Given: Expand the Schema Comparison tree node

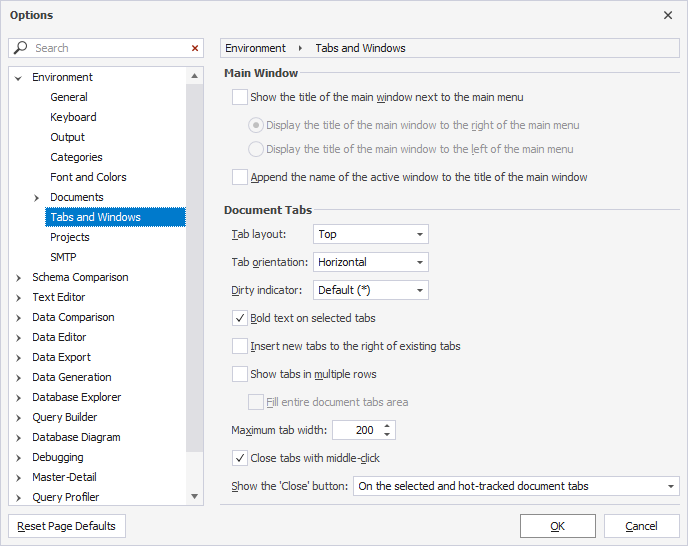Looking at the screenshot, I should [19, 277].
